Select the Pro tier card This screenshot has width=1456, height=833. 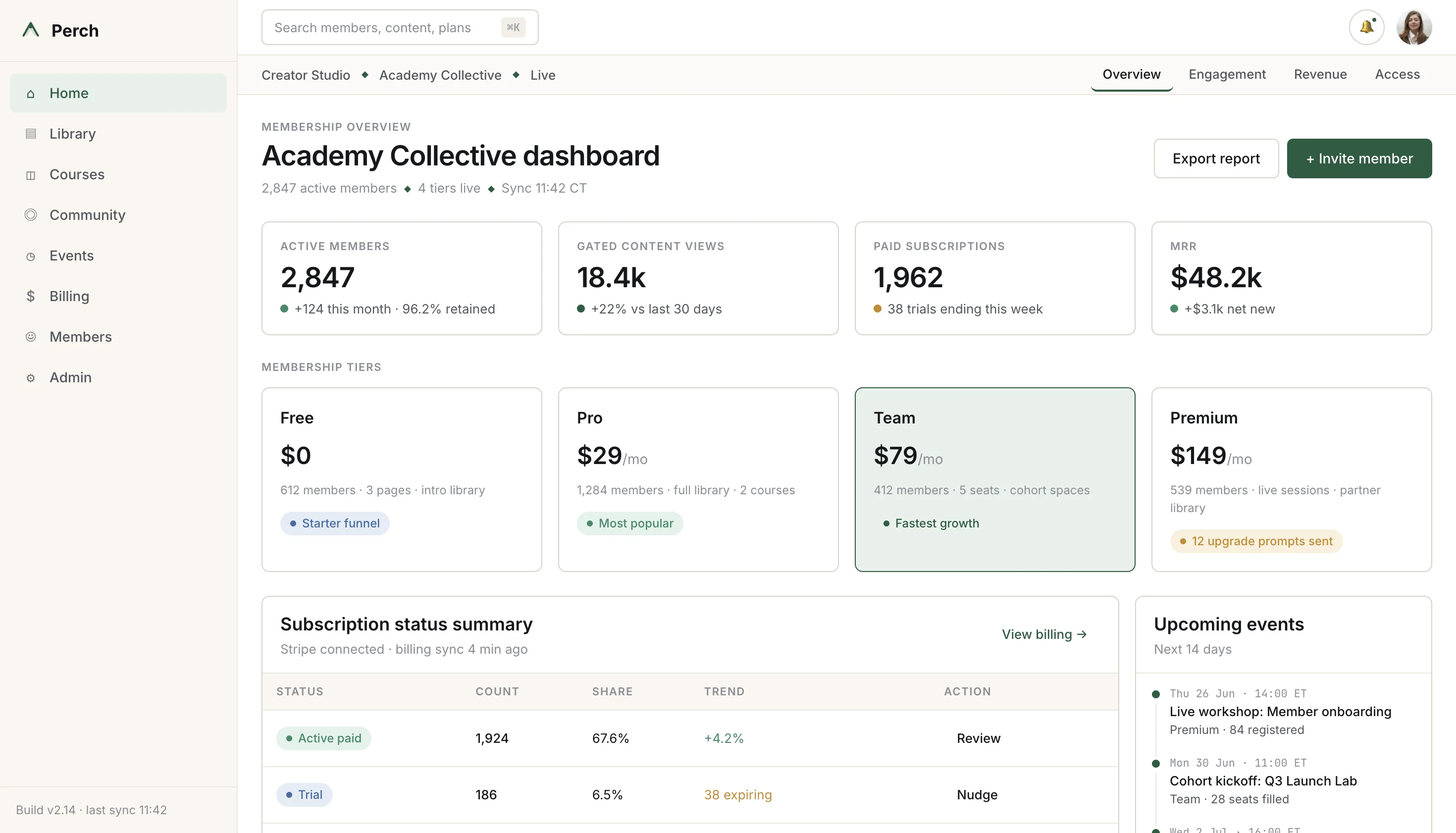point(698,479)
